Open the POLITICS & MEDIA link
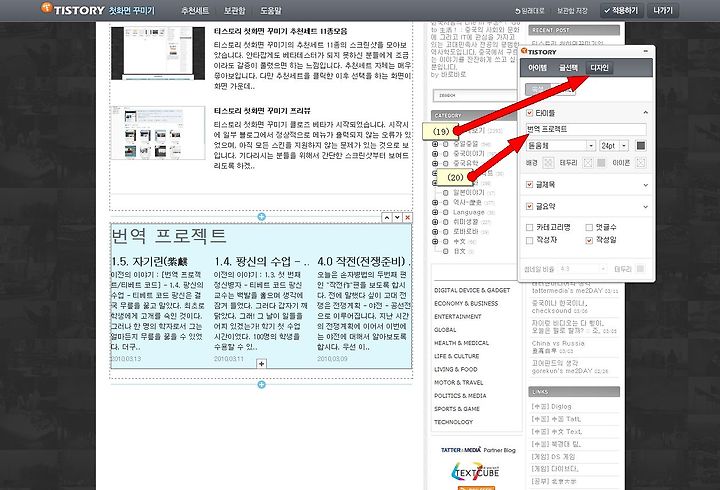720x490 pixels. tap(460, 395)
